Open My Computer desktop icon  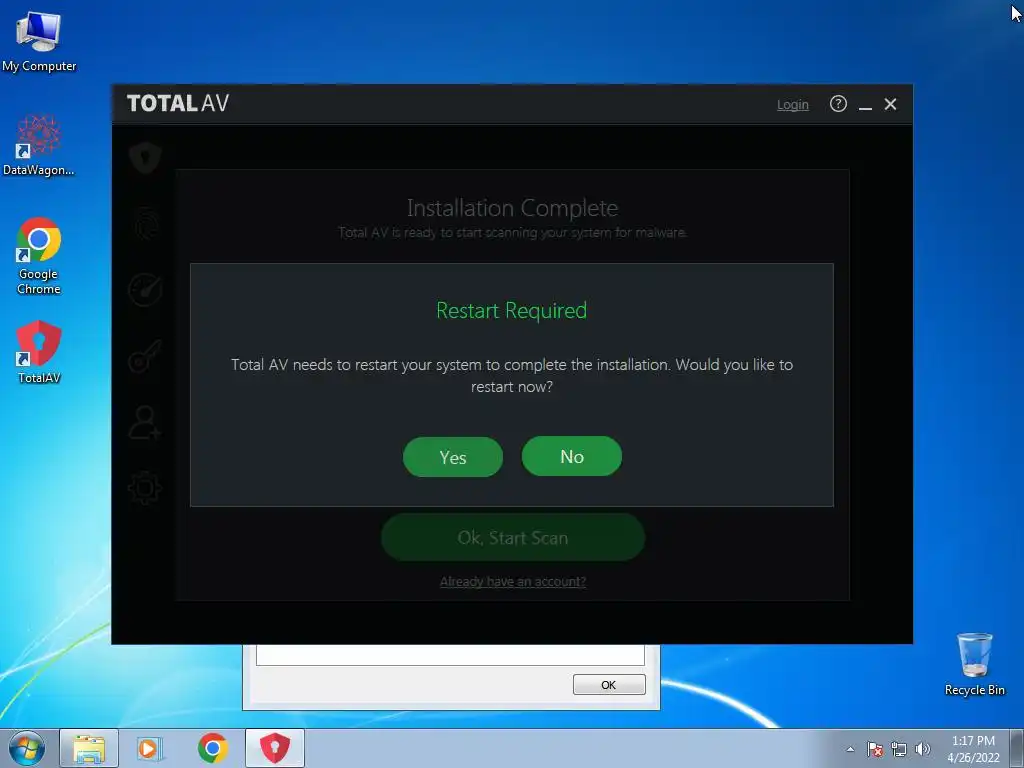click(x=39, y=42)
